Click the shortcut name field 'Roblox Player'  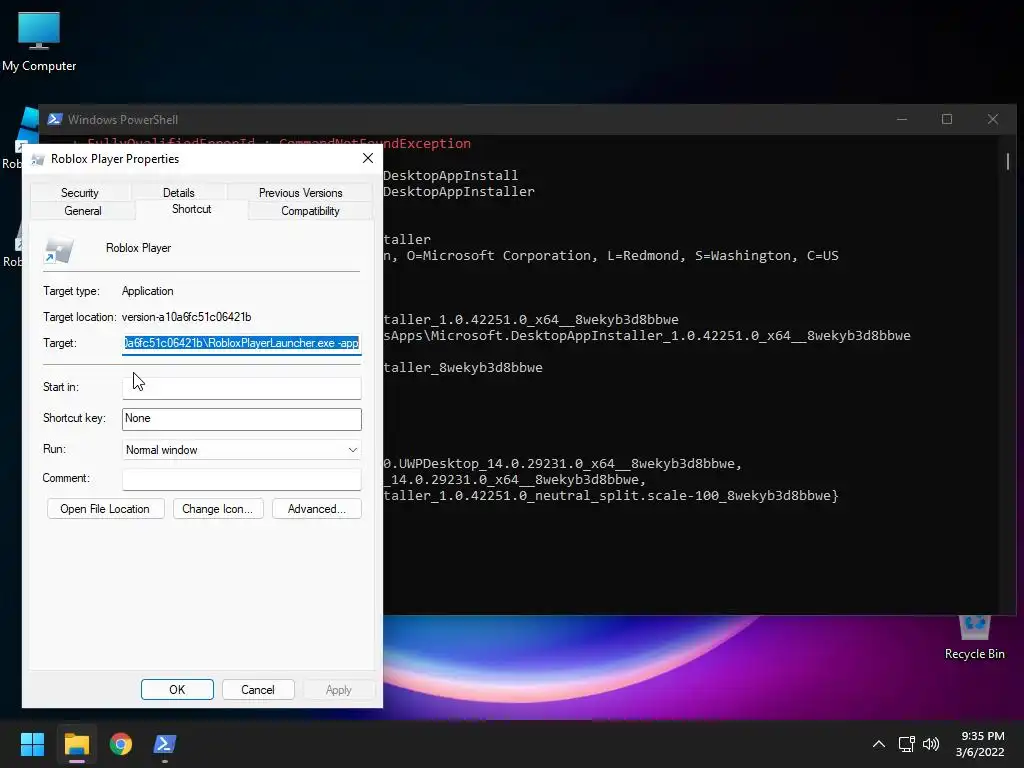point(138,248)
